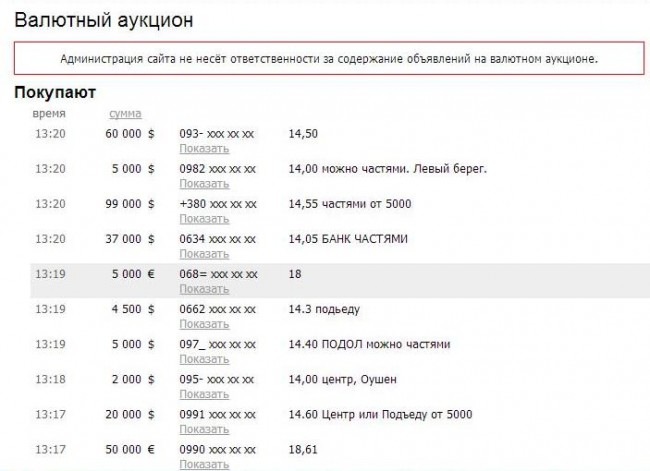
Task: Sort the list by the сумма column link
Action: [125, 114]
